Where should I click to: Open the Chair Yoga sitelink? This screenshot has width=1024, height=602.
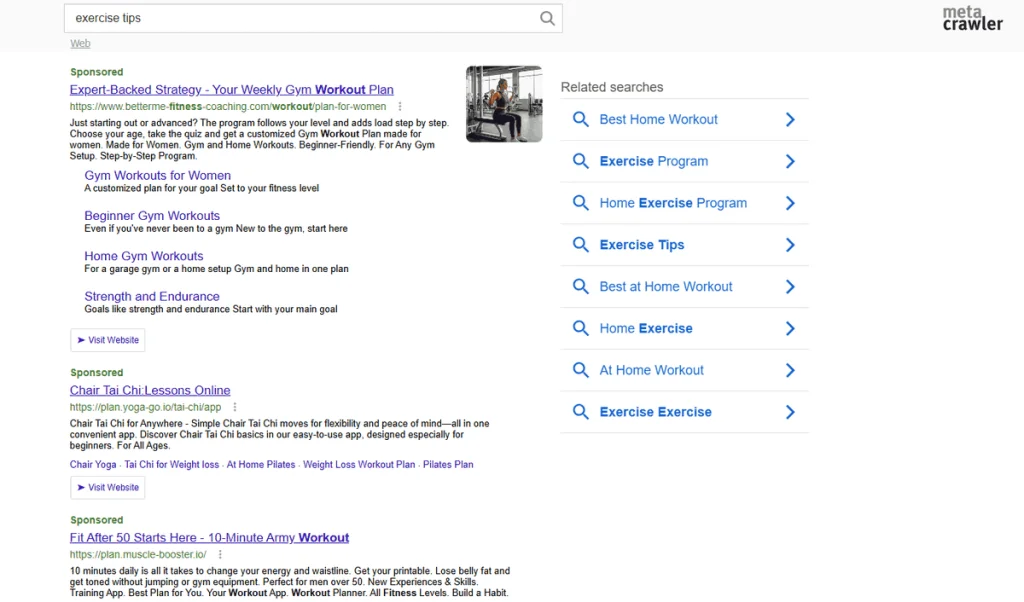93,465
